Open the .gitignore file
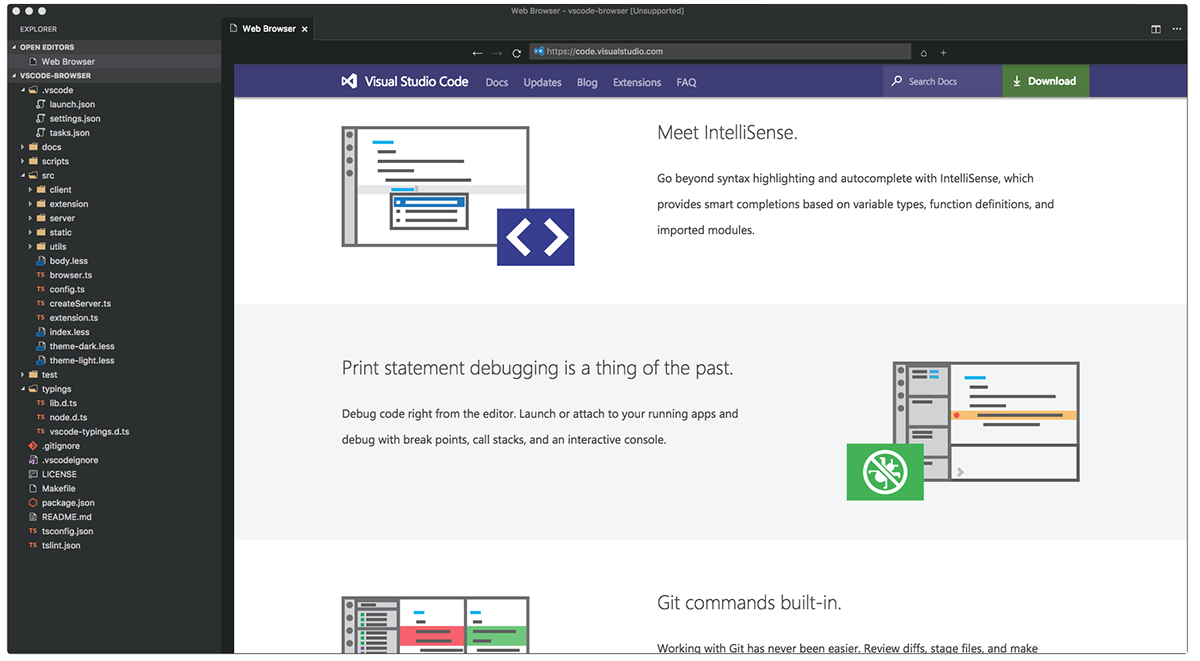This screenshot has height=661, width=1200. 60,446
